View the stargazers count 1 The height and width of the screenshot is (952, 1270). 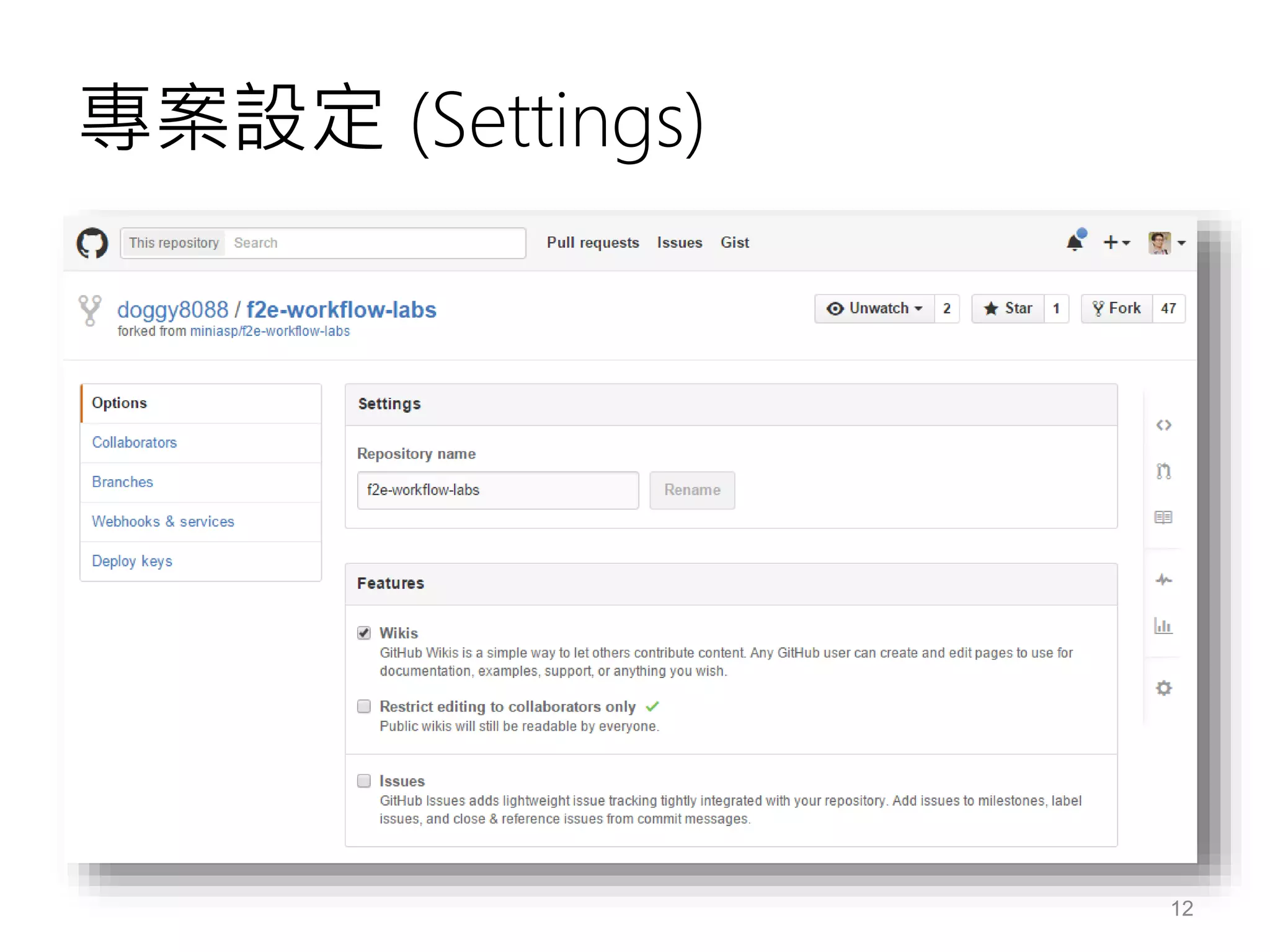(1057, 309)
